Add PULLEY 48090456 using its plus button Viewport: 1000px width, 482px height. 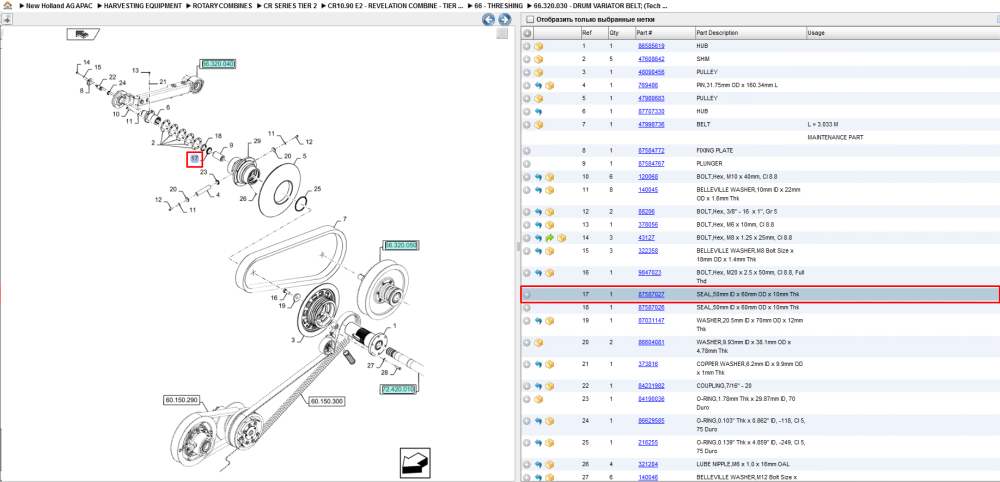coord(527,73)
